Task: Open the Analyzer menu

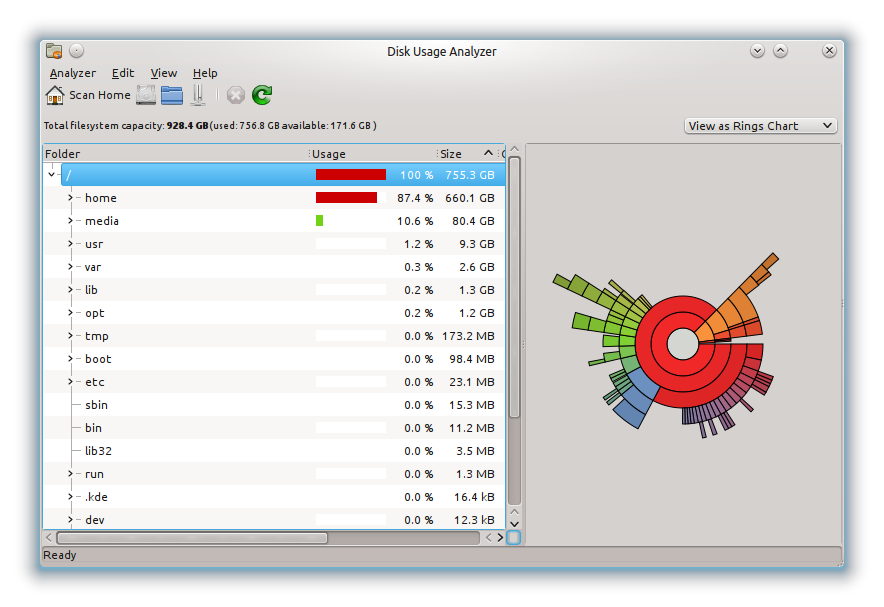Action: tap(73, 73)
